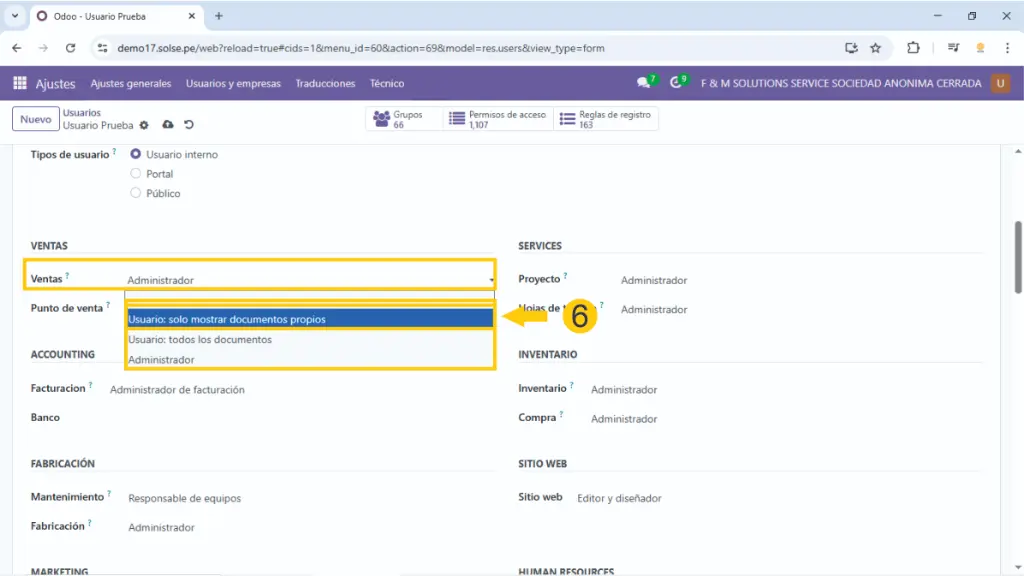The image size is (1024, 576).
Task: Bookmark this page with the star icon
Action: (875, 47)
